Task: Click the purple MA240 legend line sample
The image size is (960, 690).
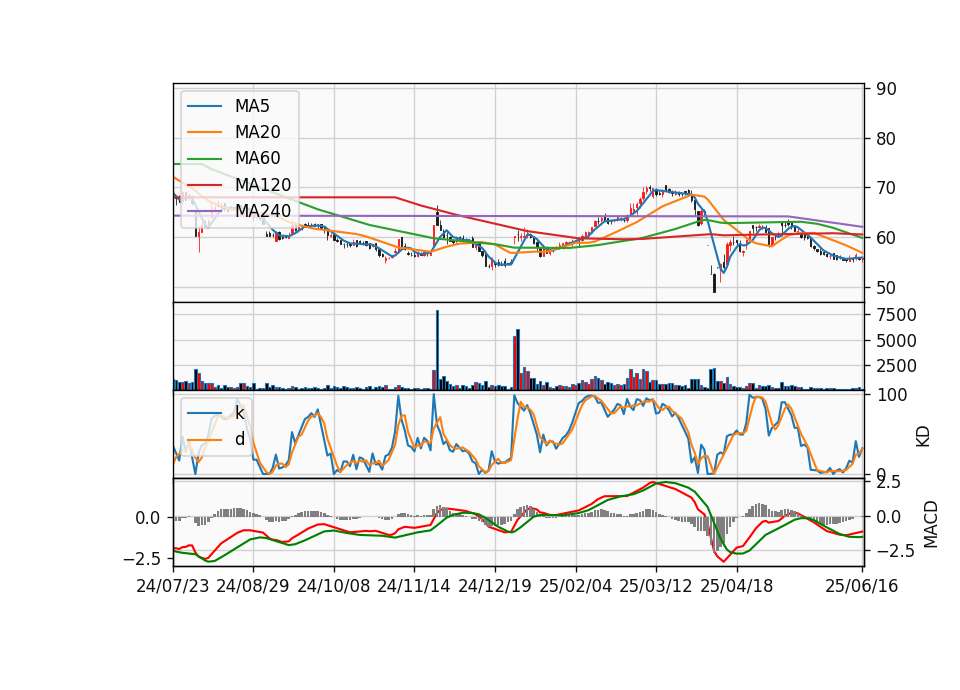Action: pos(204,211)
